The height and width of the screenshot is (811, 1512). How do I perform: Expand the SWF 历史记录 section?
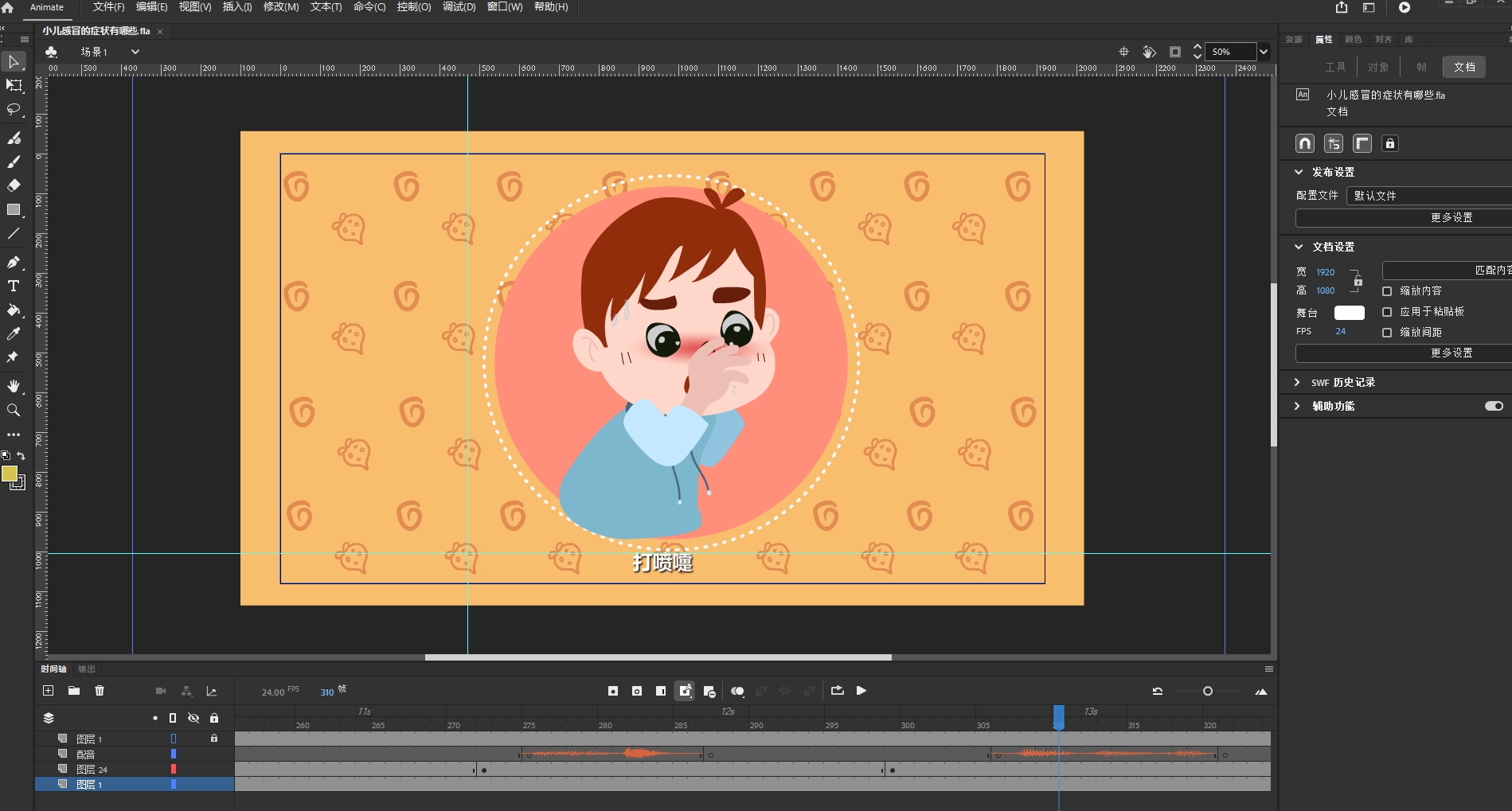coord(1297,382)
